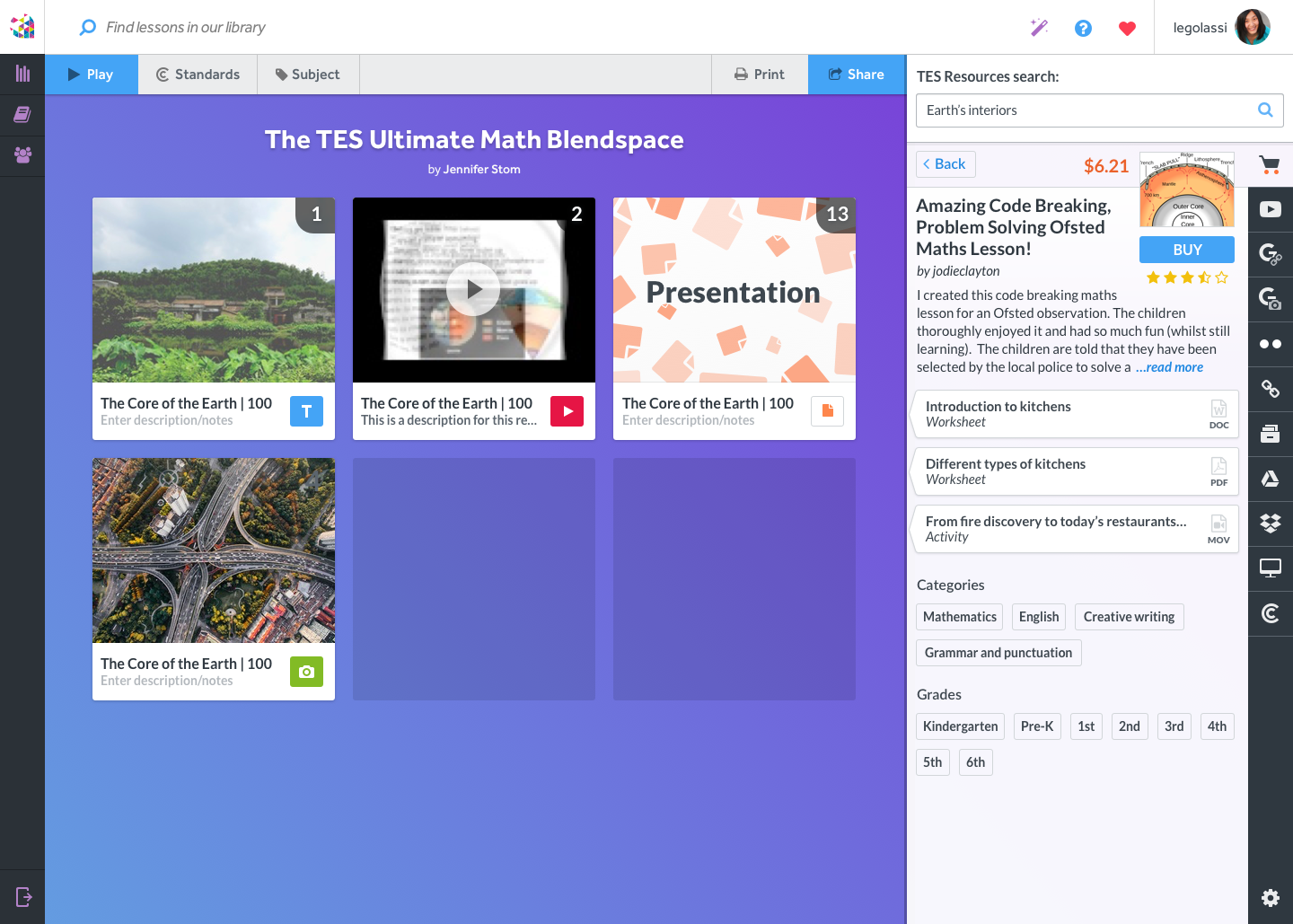Click the blue T text tile icon

[x=306, y=411]
